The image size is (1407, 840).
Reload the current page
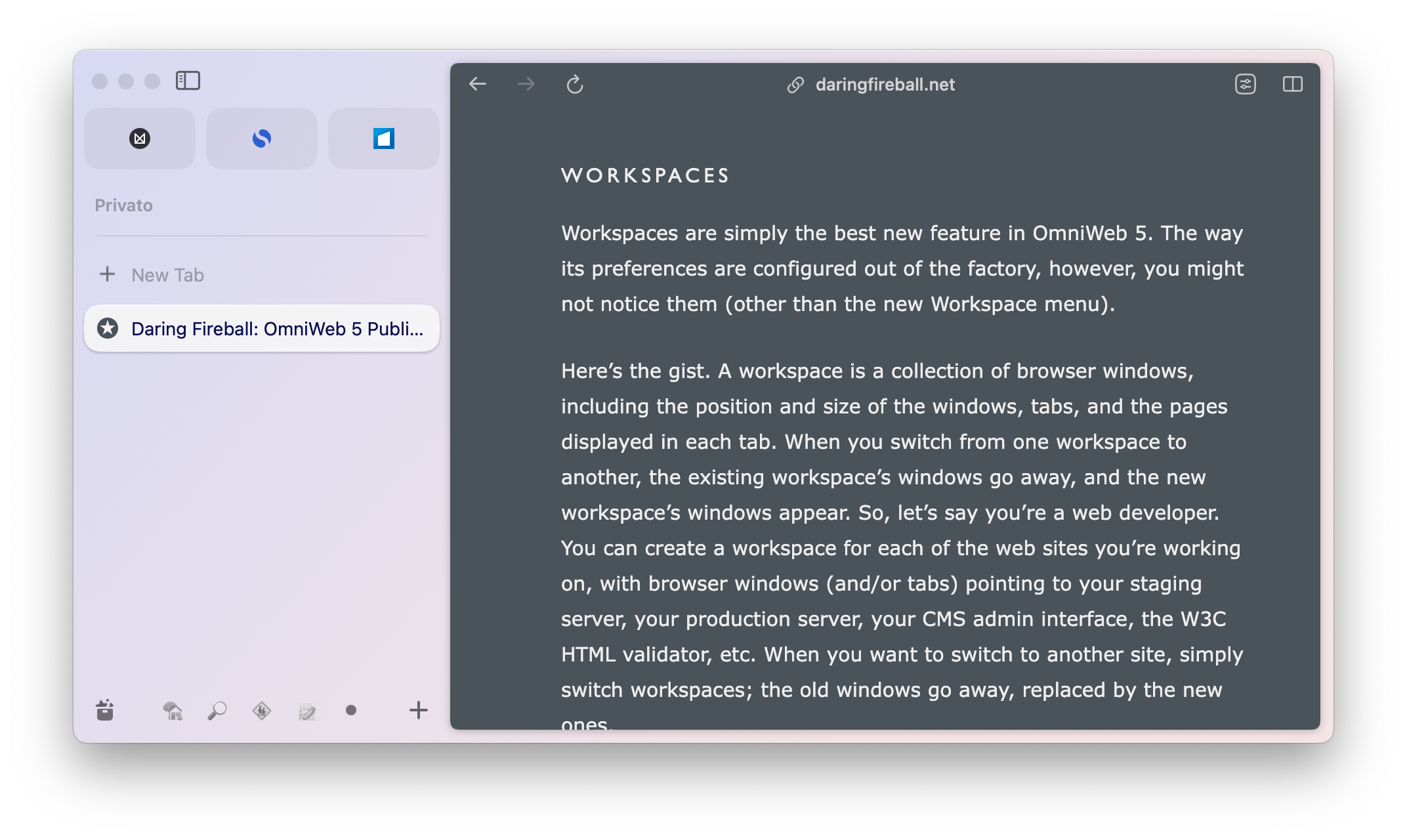coord(574,84)
